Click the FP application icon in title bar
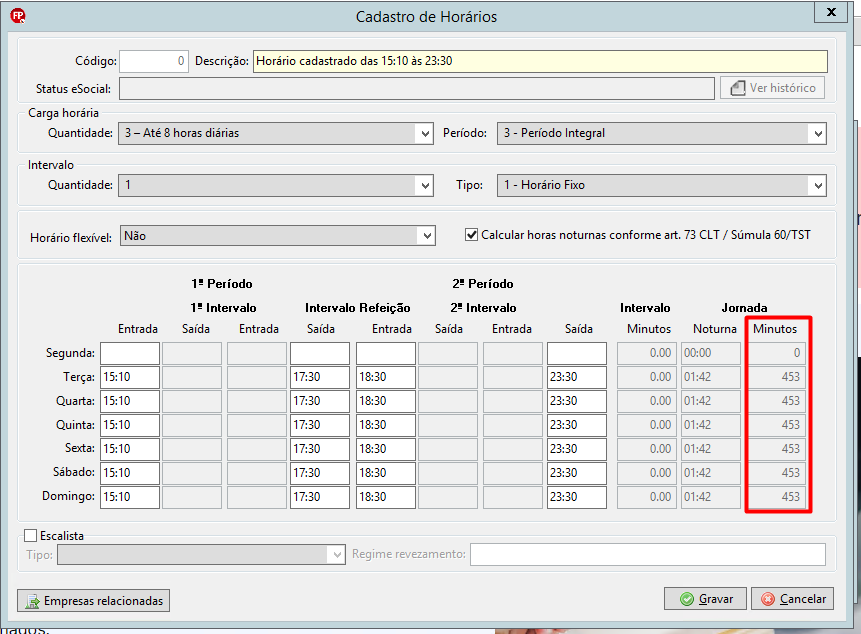861x634 pixels. point(18,16)
